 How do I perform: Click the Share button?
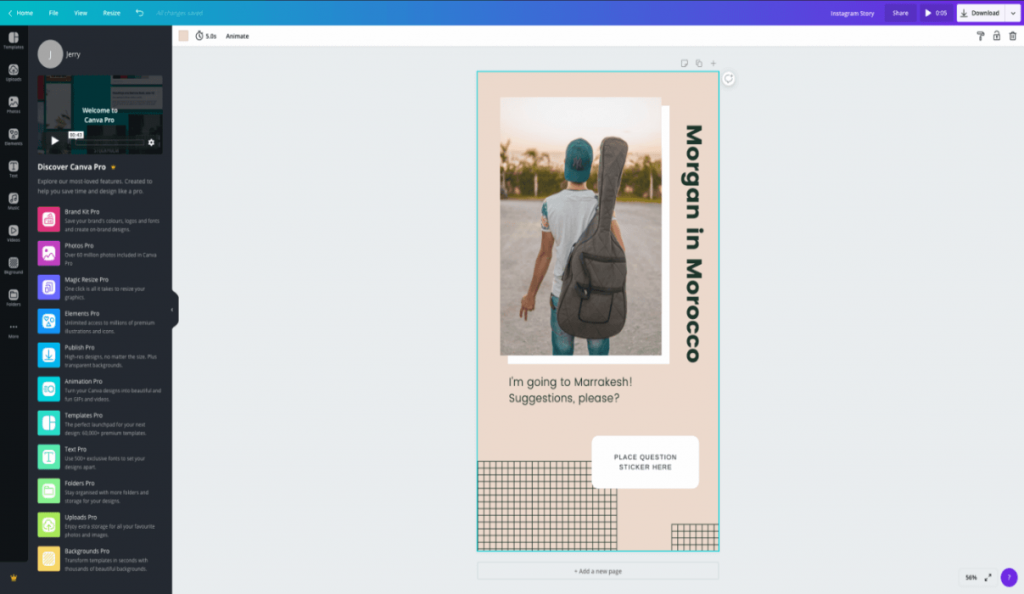point(900,13)
